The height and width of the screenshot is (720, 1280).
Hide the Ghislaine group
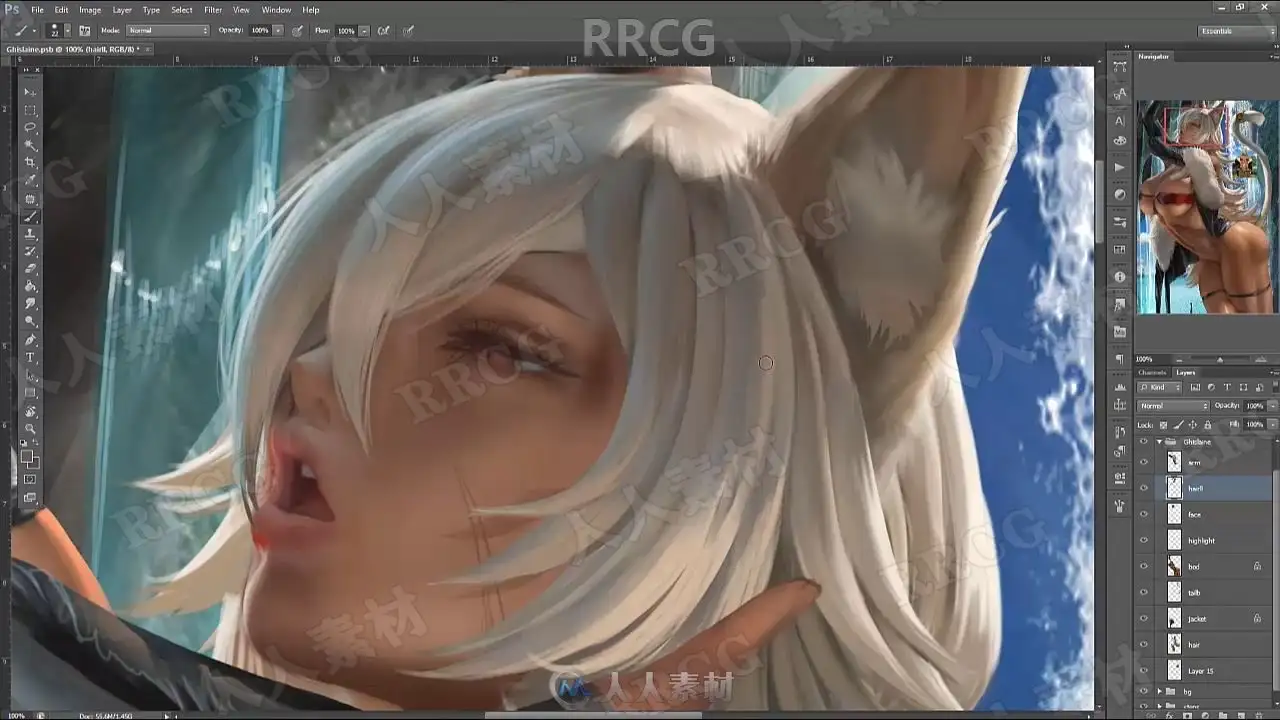(1143, 441)
